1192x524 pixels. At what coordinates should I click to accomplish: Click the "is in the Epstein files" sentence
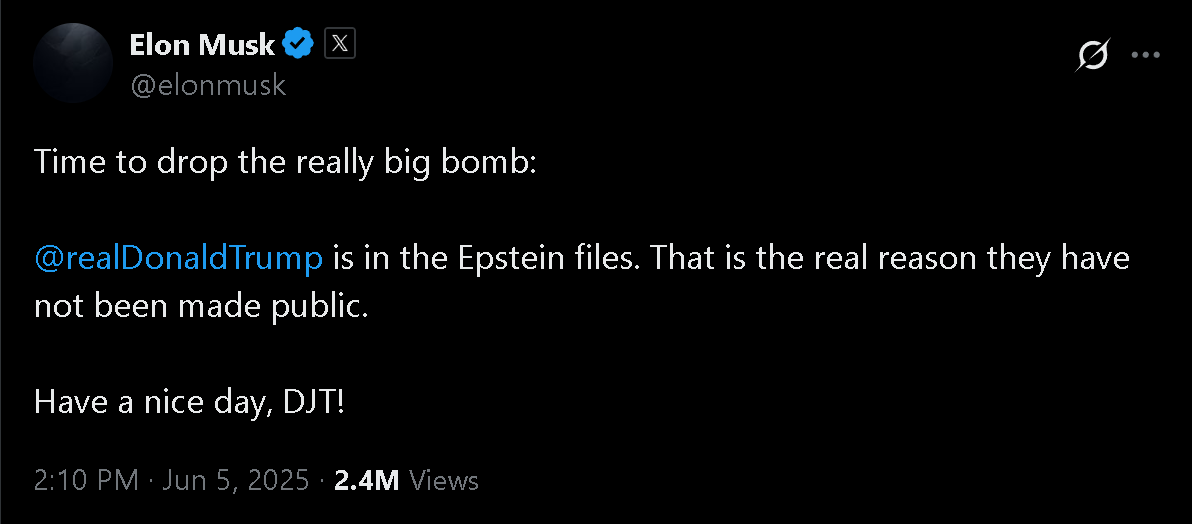pyautogui.click(x=486, y=258)
